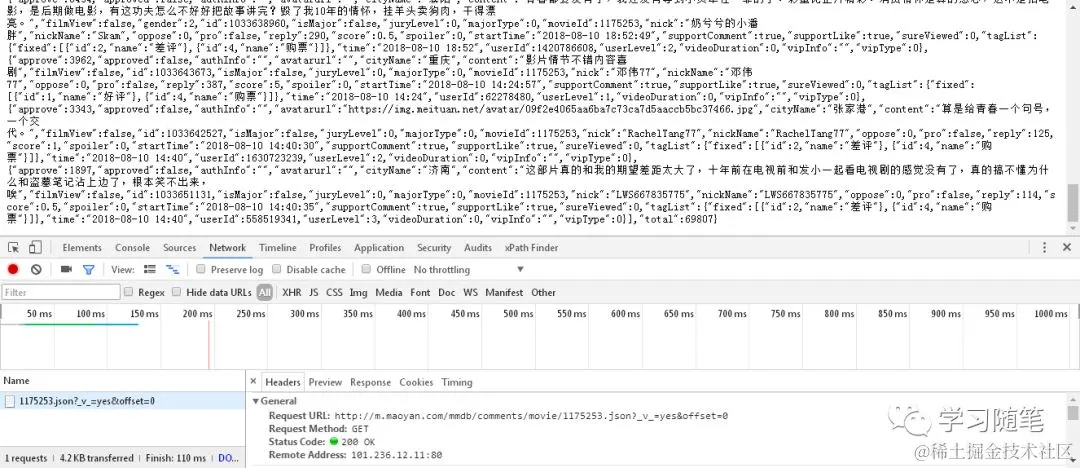Screen dimensions: 1080x468
Task: Switch to the Sources tab
Action: [180, 247]
